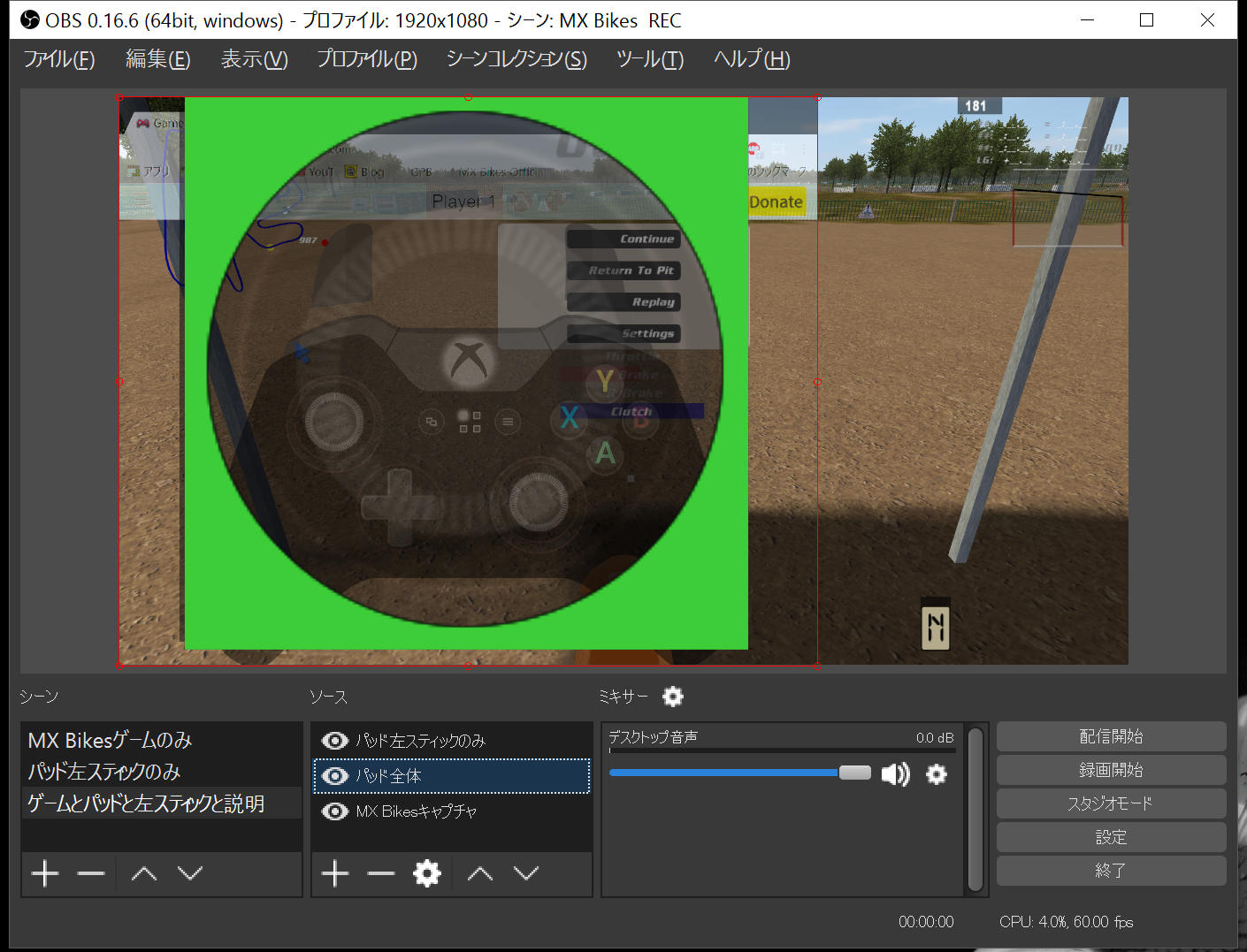Select the MX Bikesキャプチャ source row
1247x952 pixels.
[x=452, y=811]
